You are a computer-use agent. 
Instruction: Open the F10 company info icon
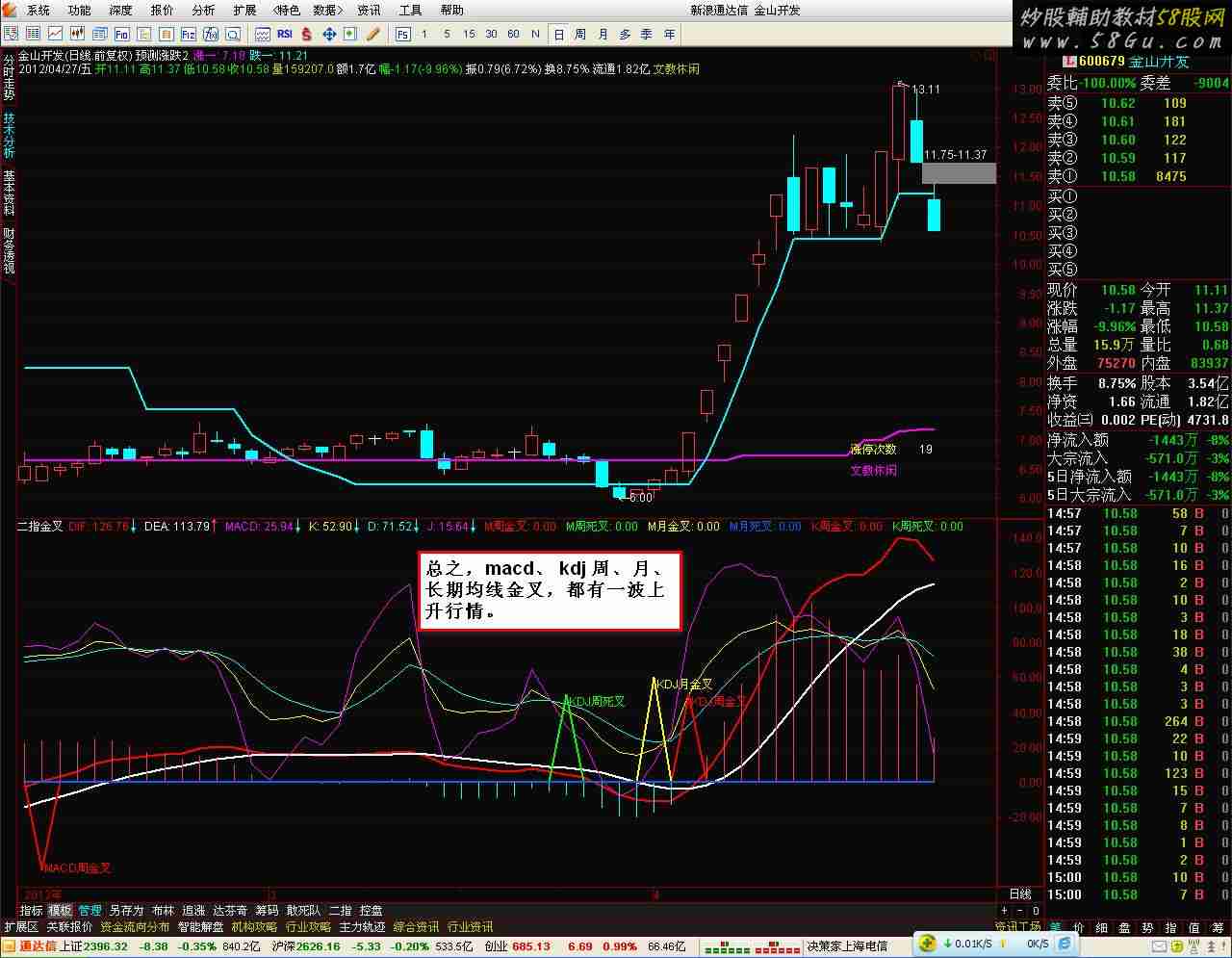click(x=122, y=34)
